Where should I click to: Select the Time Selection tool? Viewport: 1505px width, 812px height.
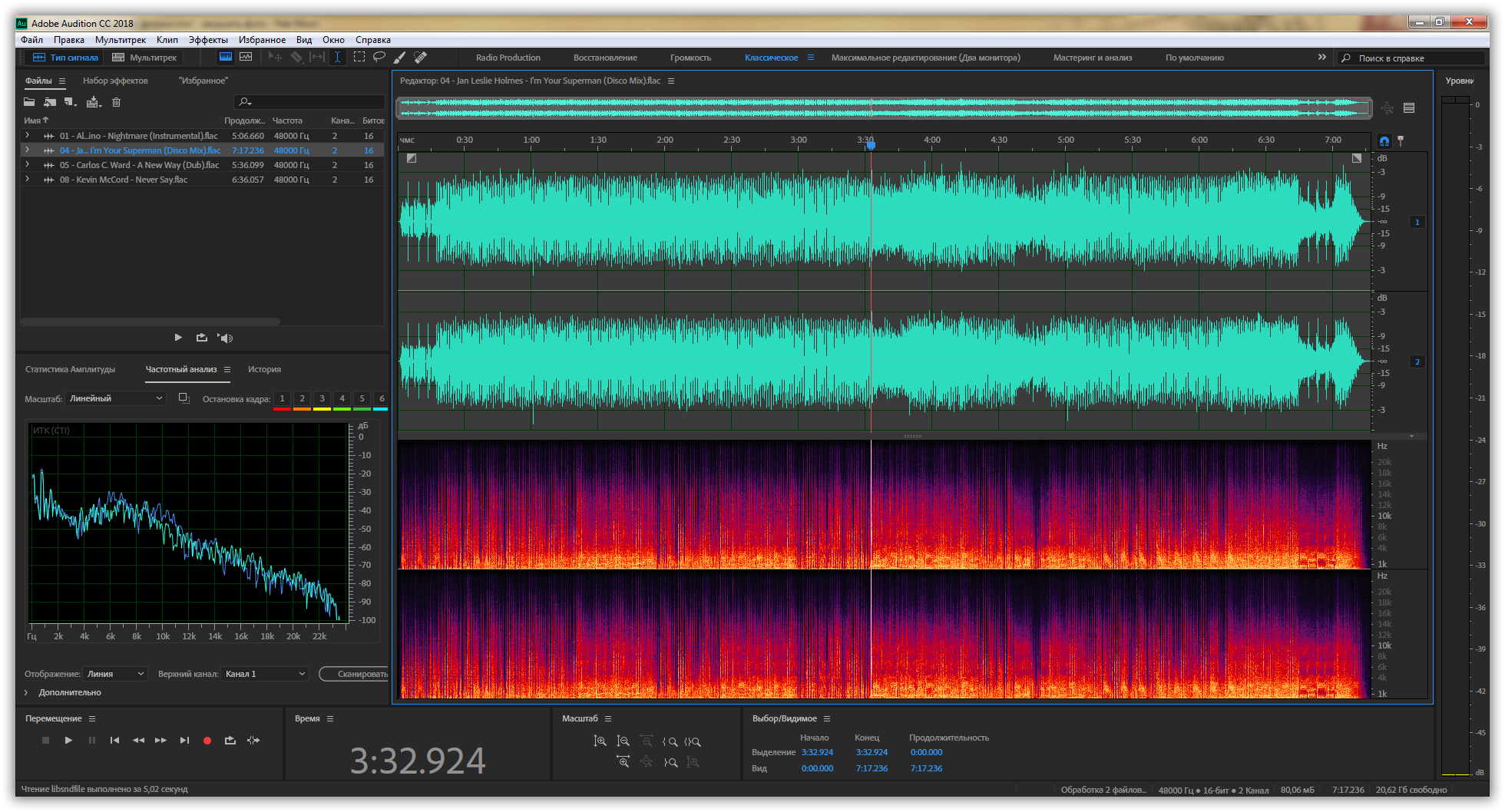[337, 58]
